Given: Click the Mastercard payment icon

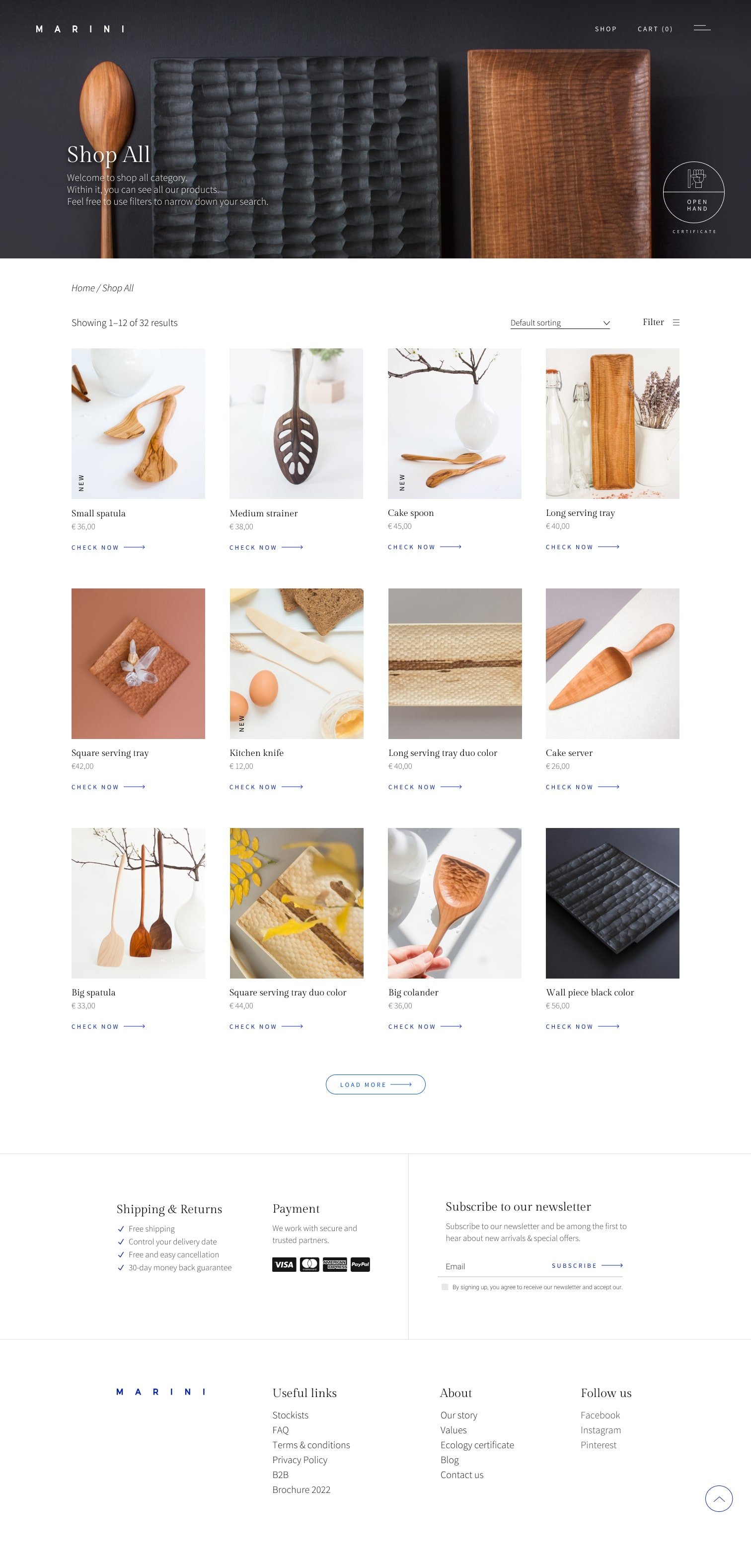Looking at the screenshot, I should 309,1264.
